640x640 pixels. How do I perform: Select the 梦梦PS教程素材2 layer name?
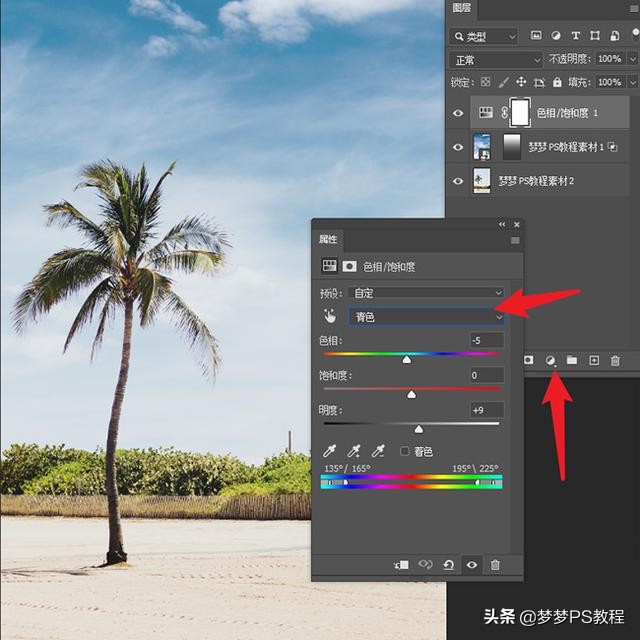pos(536,181)
